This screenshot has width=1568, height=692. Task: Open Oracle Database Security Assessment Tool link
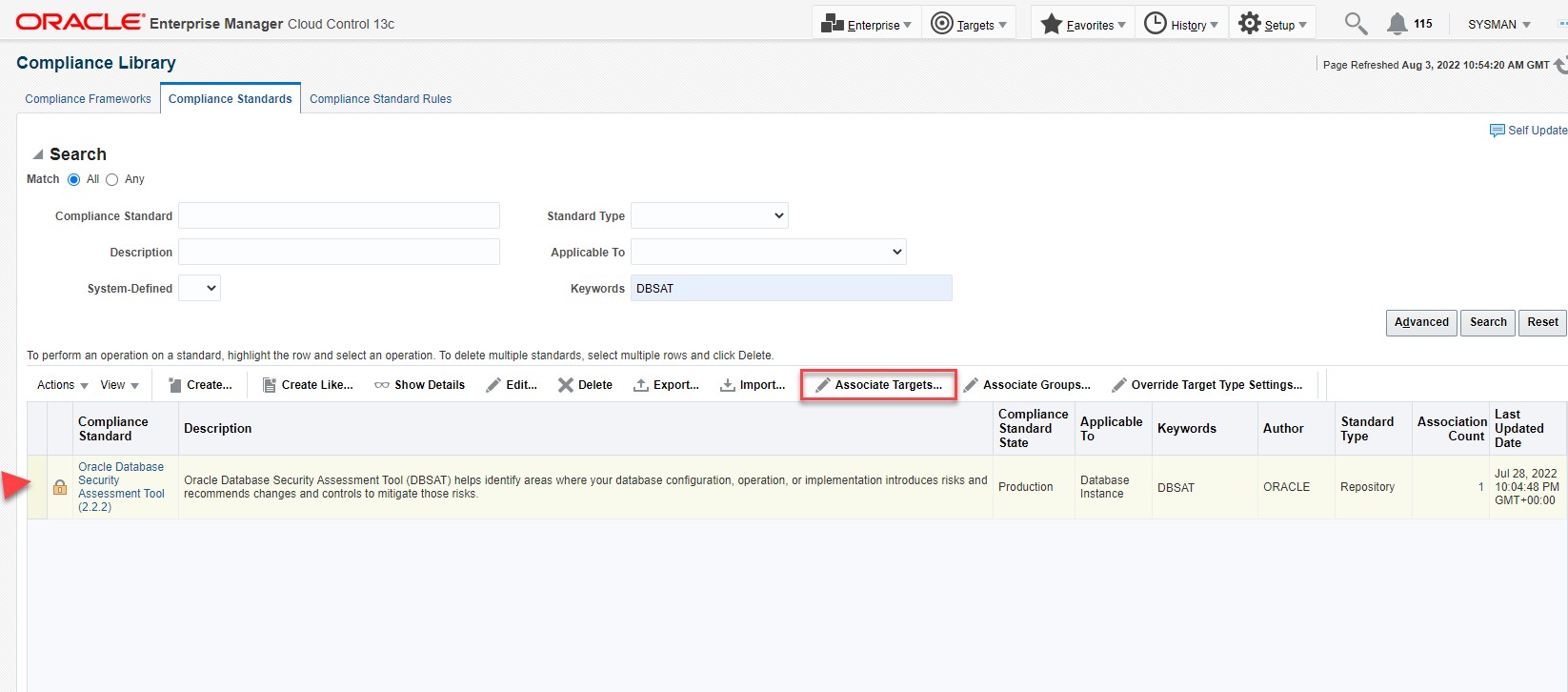[121, 487]
